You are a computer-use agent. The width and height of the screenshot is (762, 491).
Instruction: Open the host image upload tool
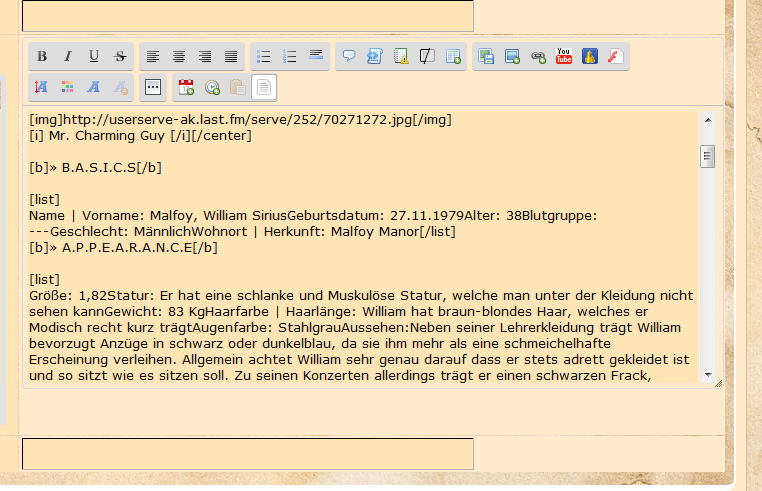(485, 56)
